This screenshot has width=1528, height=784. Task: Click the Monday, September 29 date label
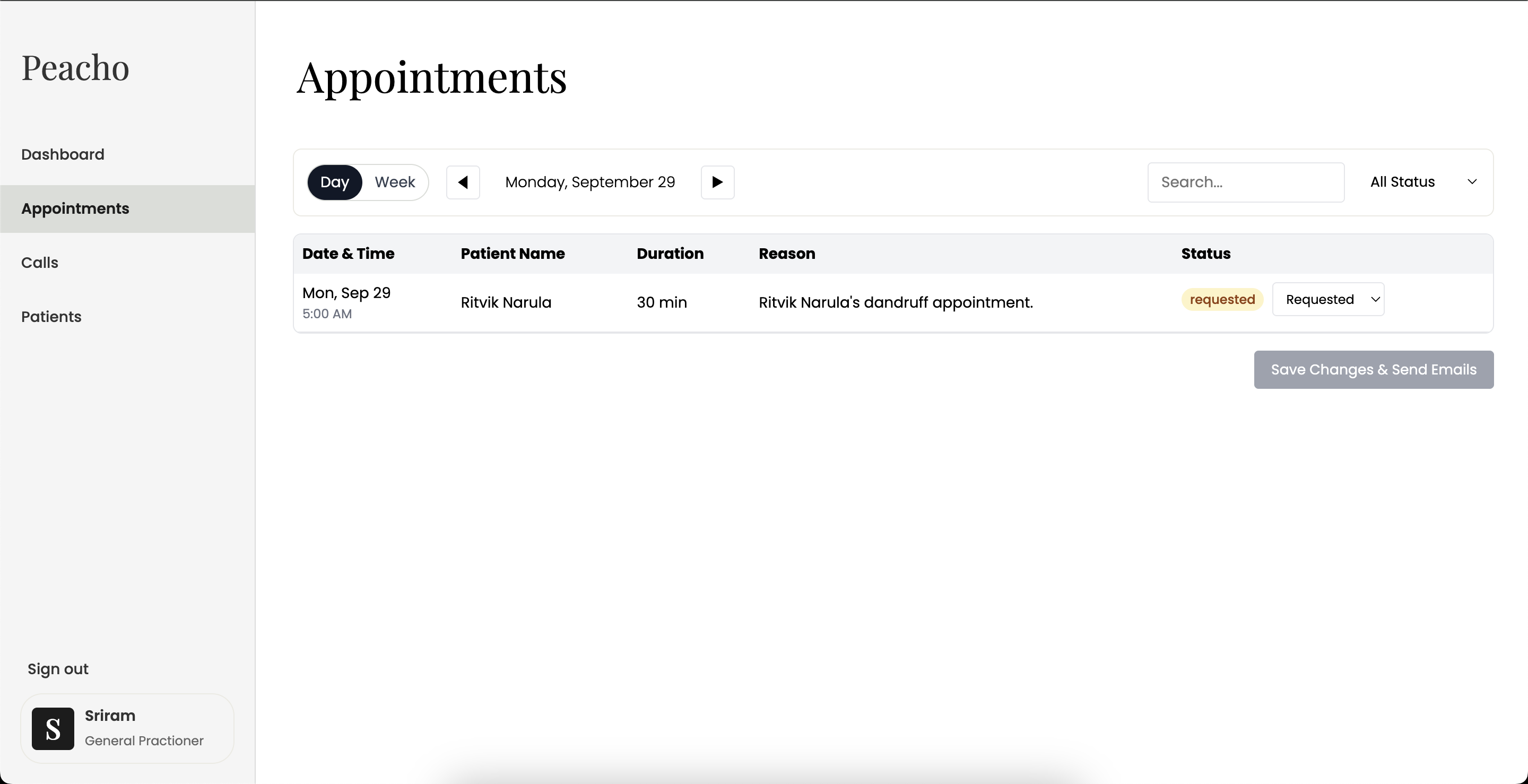589,182
